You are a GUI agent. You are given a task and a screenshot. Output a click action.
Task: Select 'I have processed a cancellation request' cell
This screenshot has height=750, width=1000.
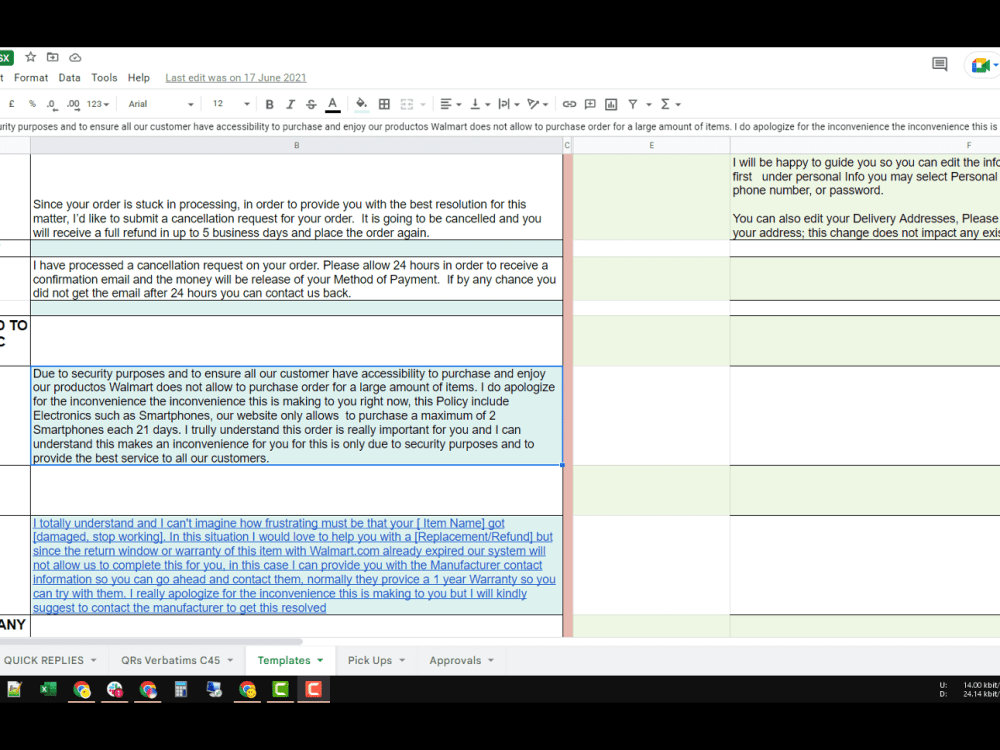tap(297, 279)
